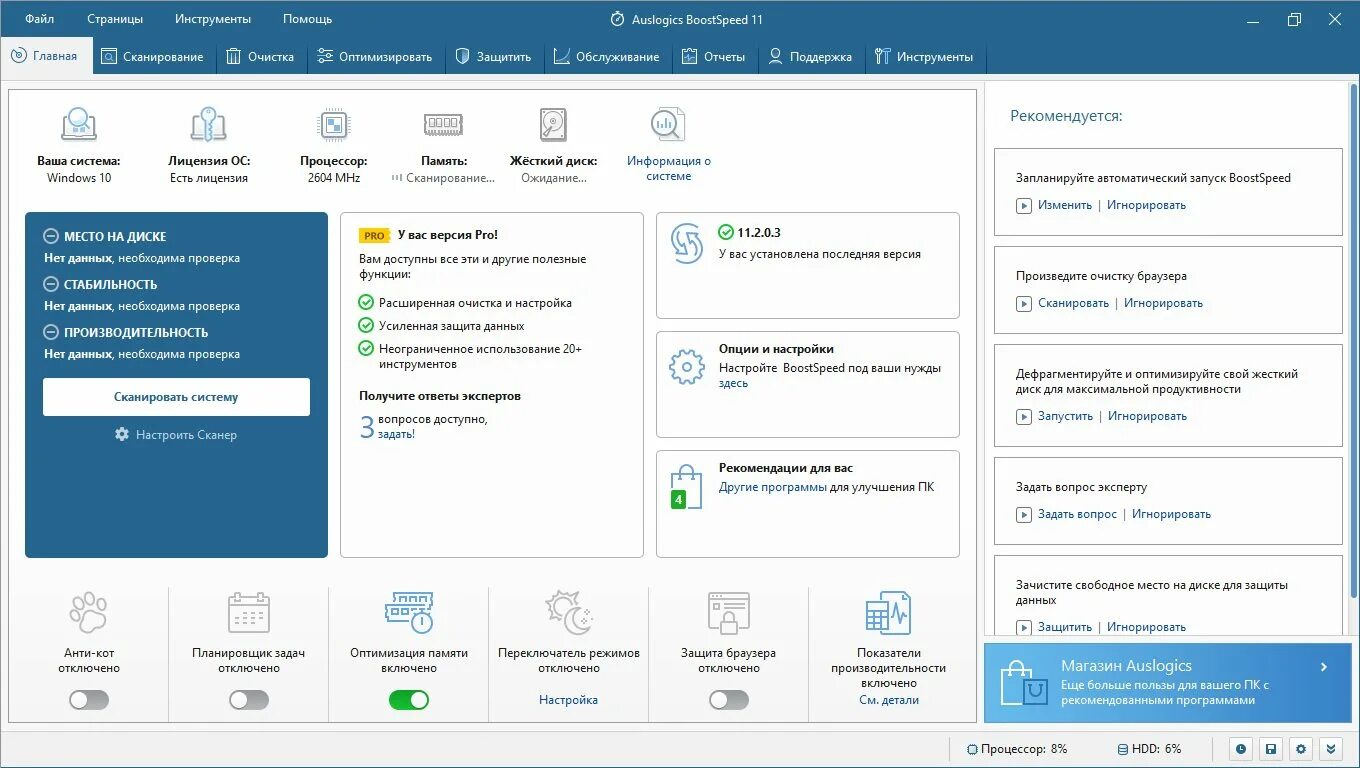Switch to the Инструменты tab with wrench icon

[x=924, y=57]
